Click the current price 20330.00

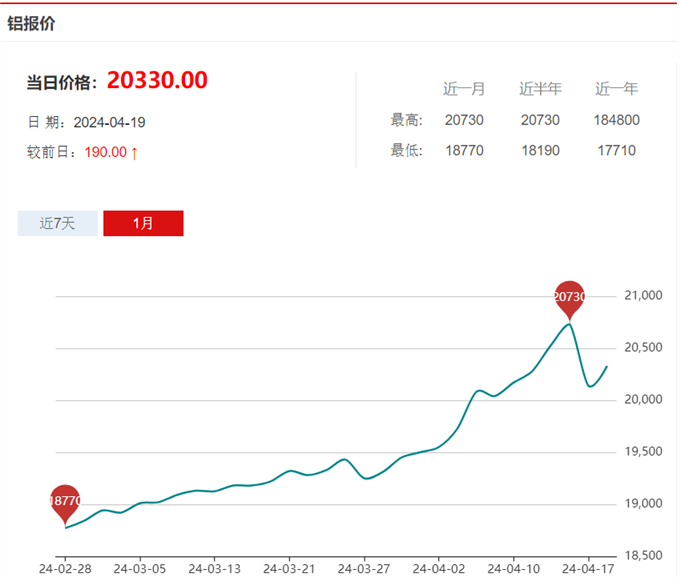click(157, 80)
